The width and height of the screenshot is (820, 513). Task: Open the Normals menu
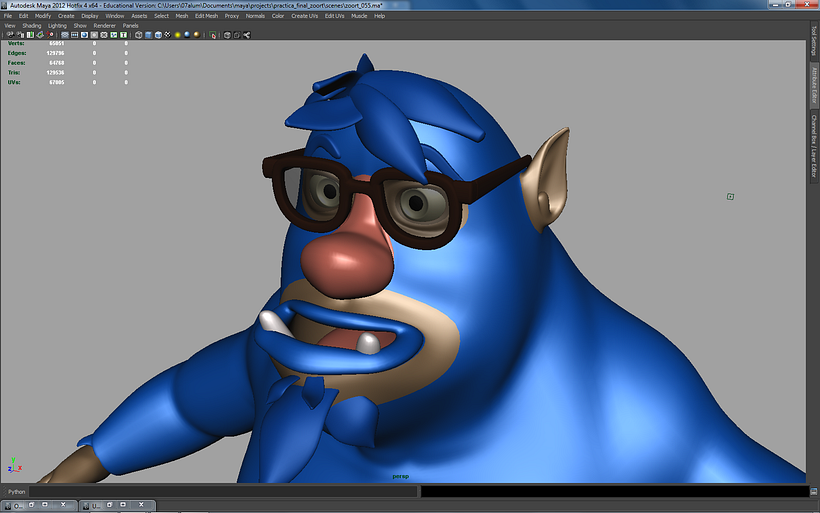pyautogui.click(x=255, y=16)
